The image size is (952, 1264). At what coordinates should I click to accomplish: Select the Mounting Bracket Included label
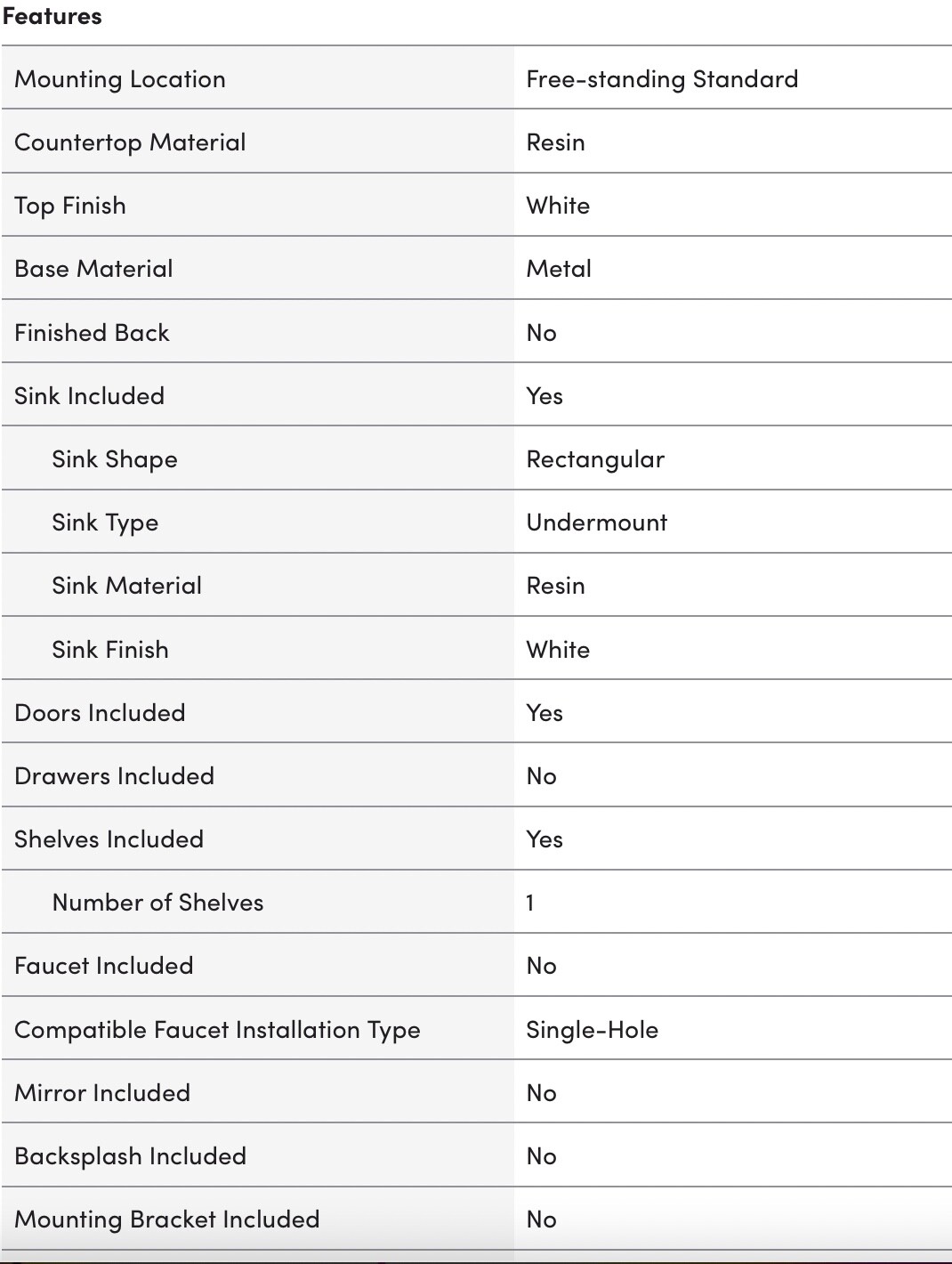[x=166, y=1219]
